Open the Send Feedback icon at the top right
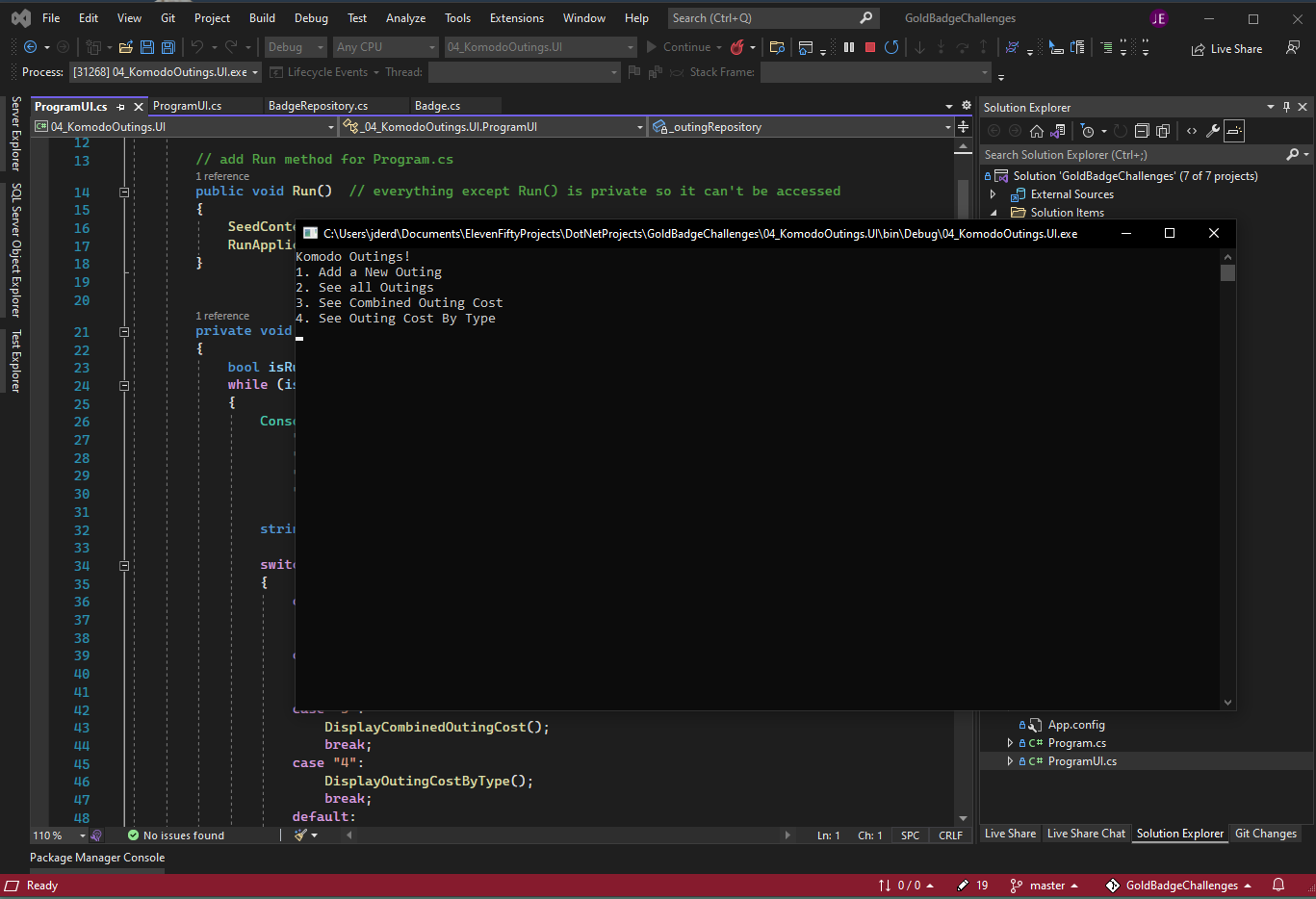Screen dimensions: 1316x899 (1293, 48)
